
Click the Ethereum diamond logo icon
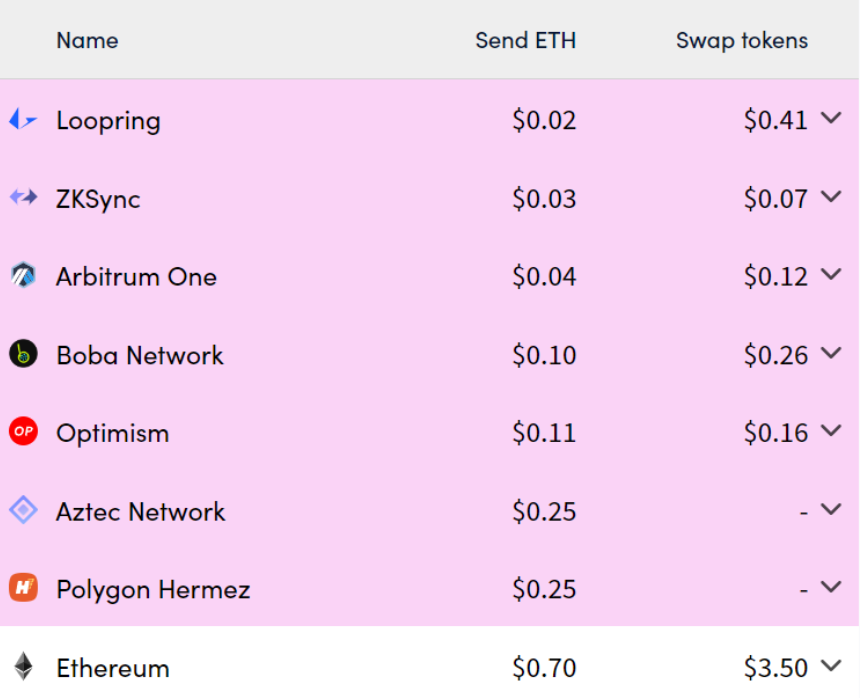tap(23, 666)
